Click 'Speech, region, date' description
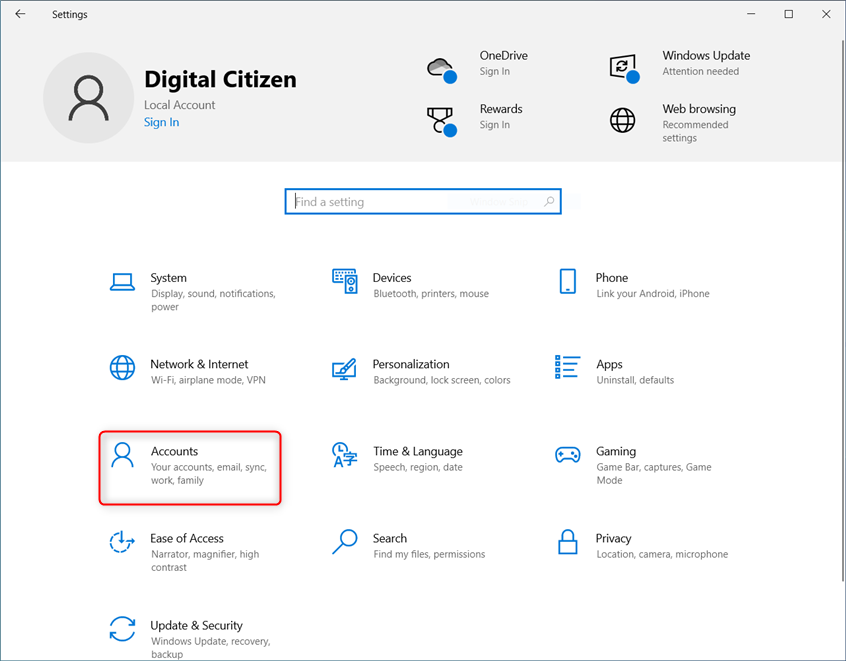The image size is (846, 661). pos(418,467)
